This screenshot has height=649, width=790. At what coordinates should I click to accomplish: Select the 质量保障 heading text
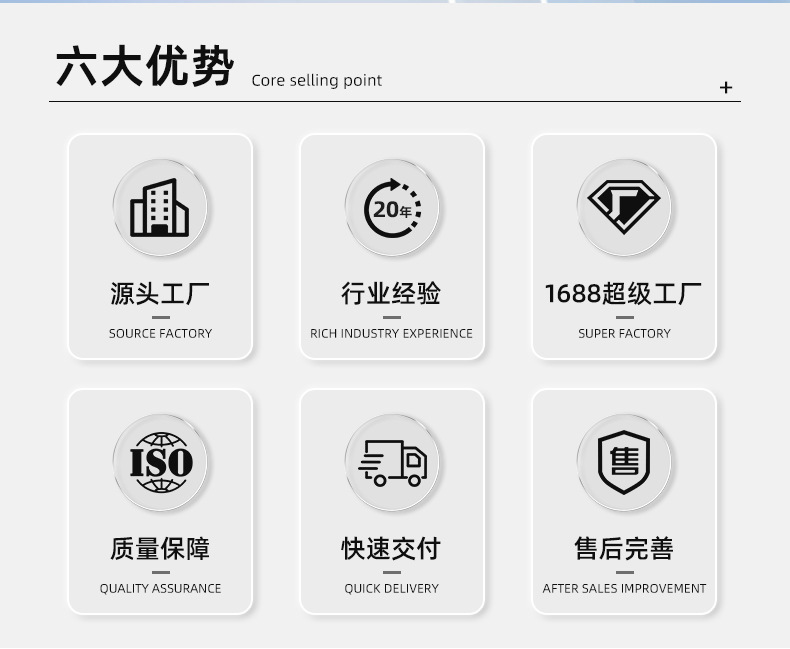point(160,548)
